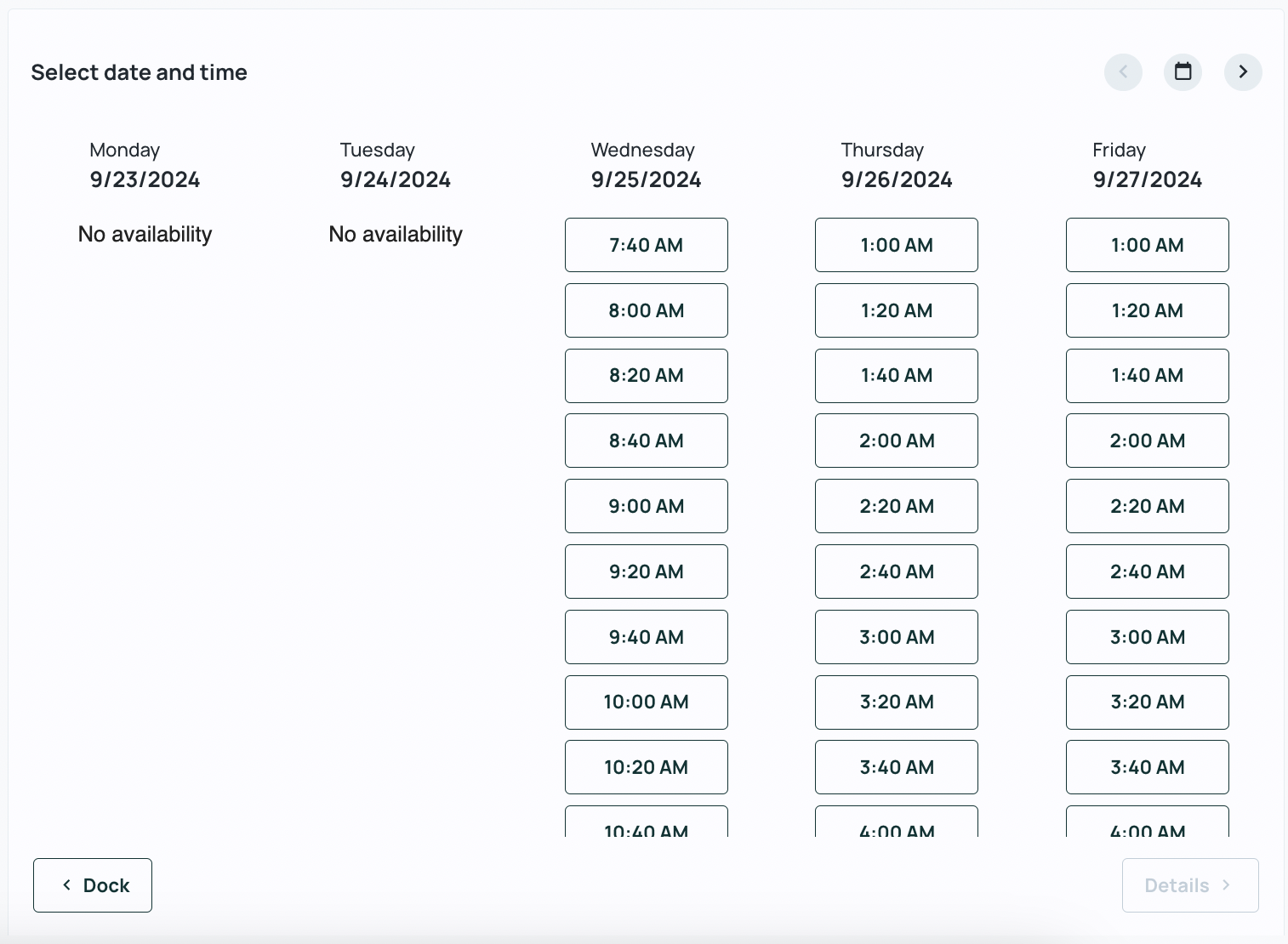Select 10:20 AM Wednesday slot
This screenshot has width=1288, height=944.
[x=647, y=767]
